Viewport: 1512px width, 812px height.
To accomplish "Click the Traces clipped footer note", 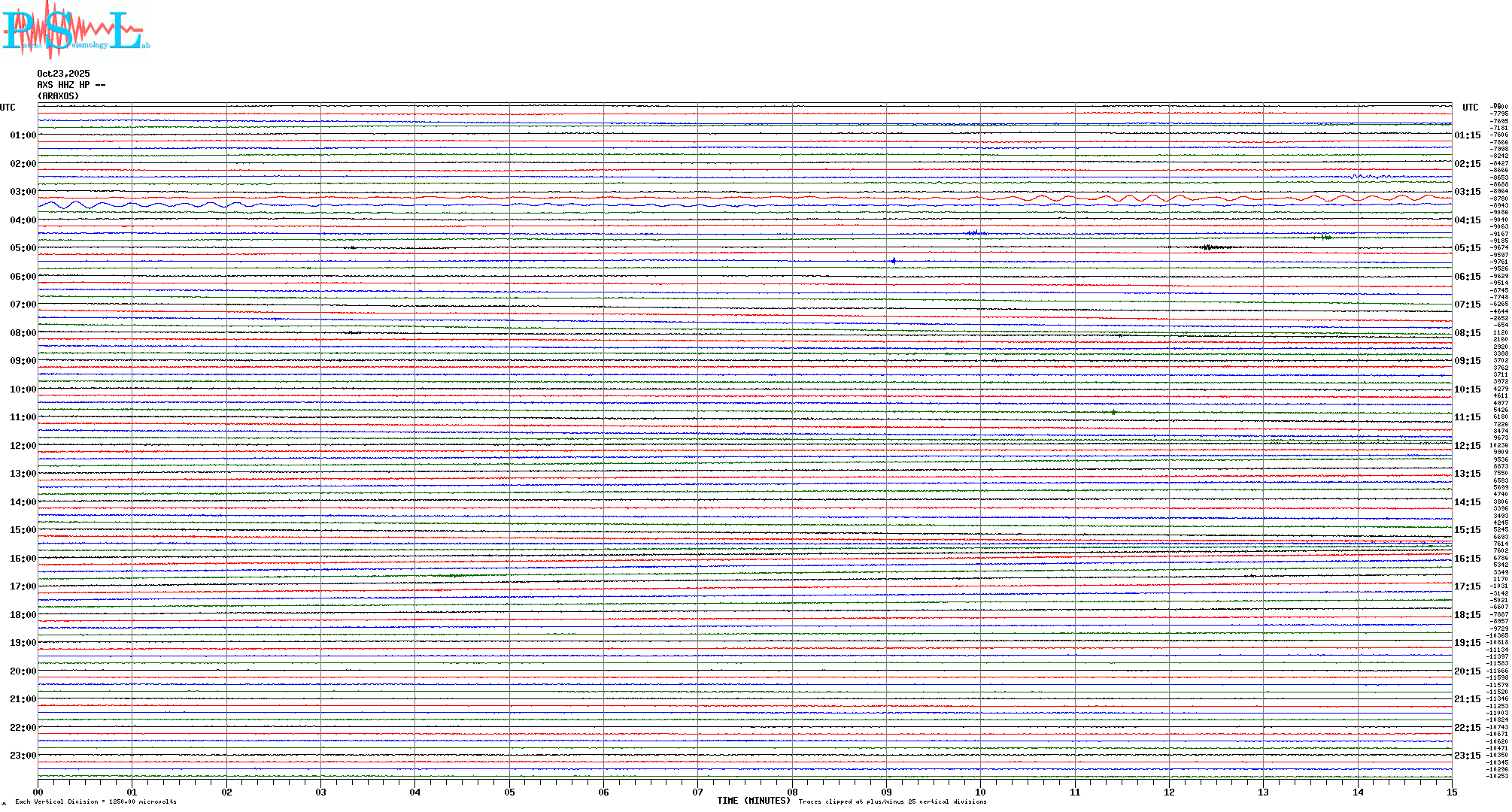I will [x=892, y=802].
